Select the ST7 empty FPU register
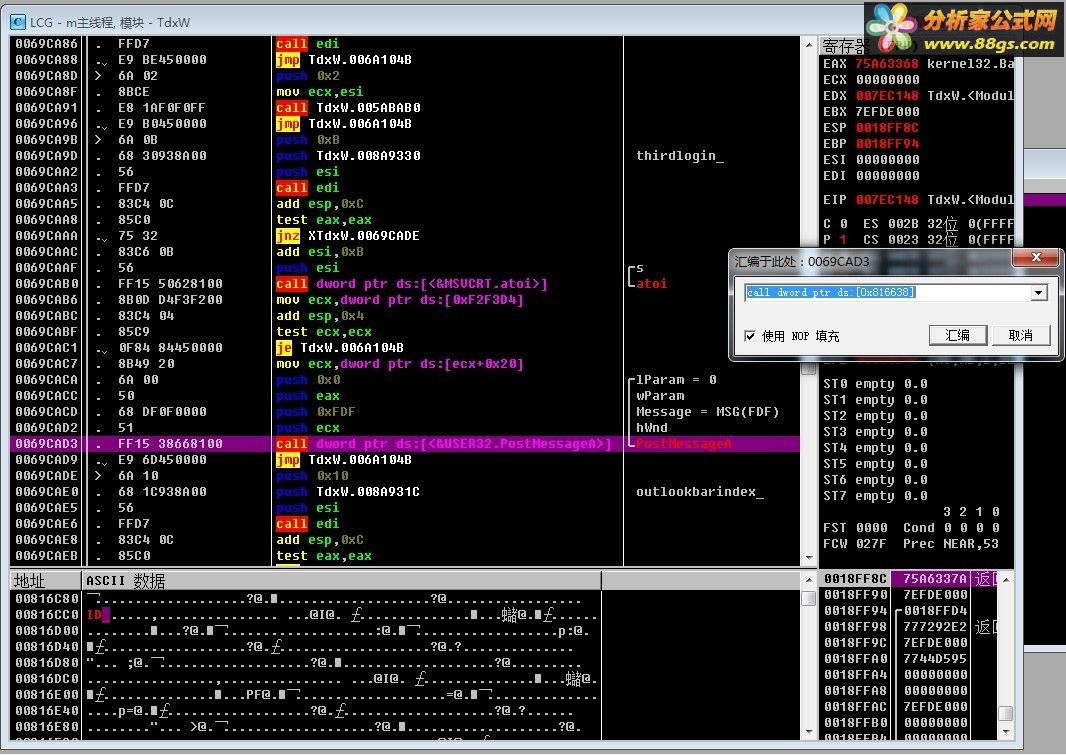The width and height of the screenshot is (1066, 755). click(x=875, y=496)
